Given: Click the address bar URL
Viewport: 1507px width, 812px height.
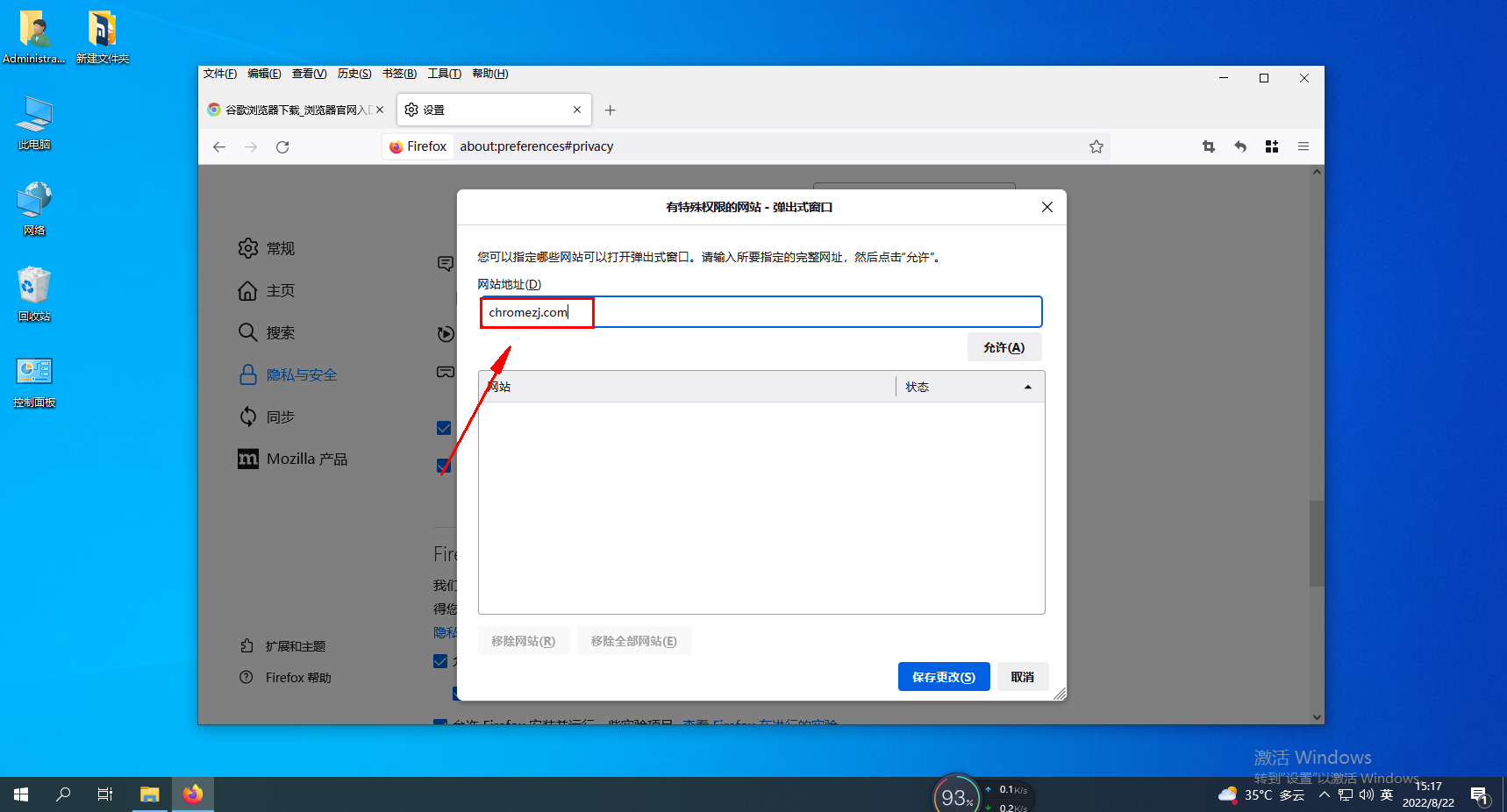Looking at the screenshot, I should click(x=537, y=146).
